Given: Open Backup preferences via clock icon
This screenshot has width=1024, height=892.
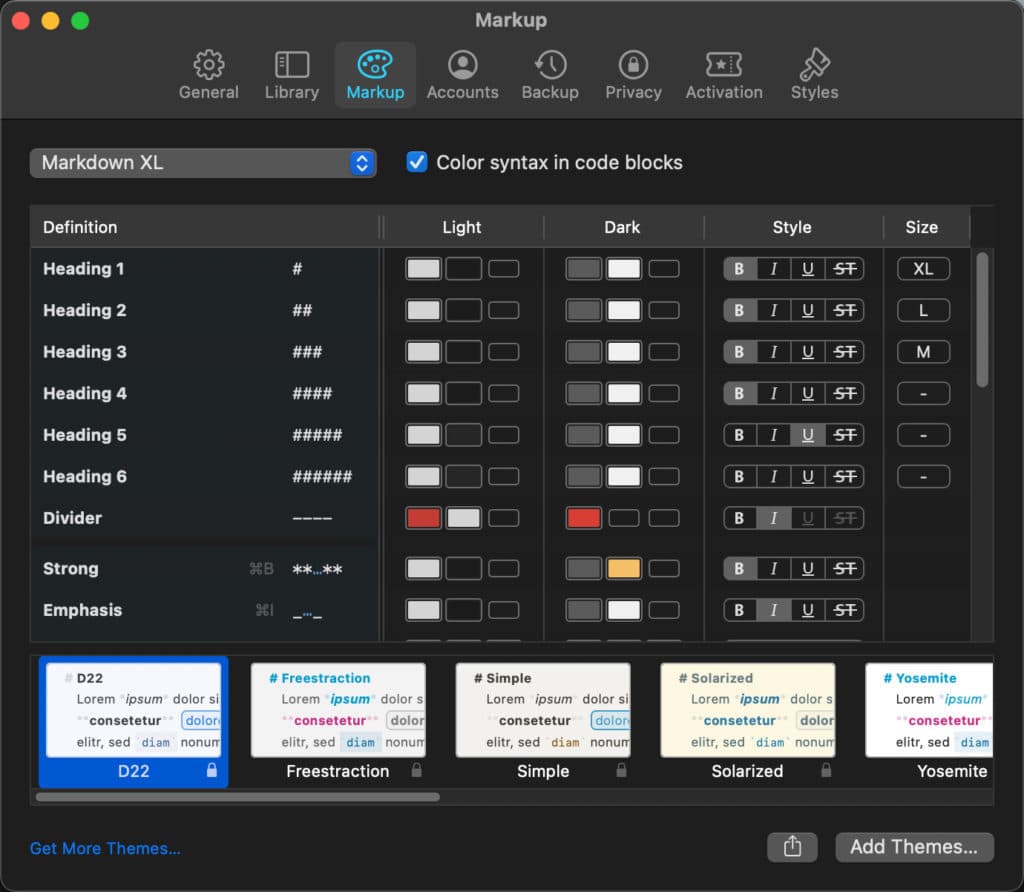Looking at the screenshot, I should point(550,74).
